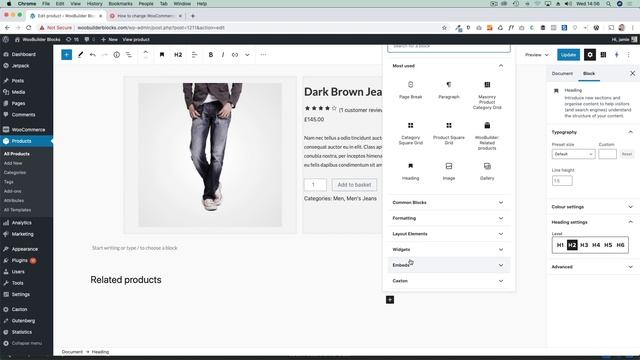Select the pencil Tools icon in the editor toolbar
The width and height of the screenshot is (640, 360).
pyautogui.click(x=80, y=55)
